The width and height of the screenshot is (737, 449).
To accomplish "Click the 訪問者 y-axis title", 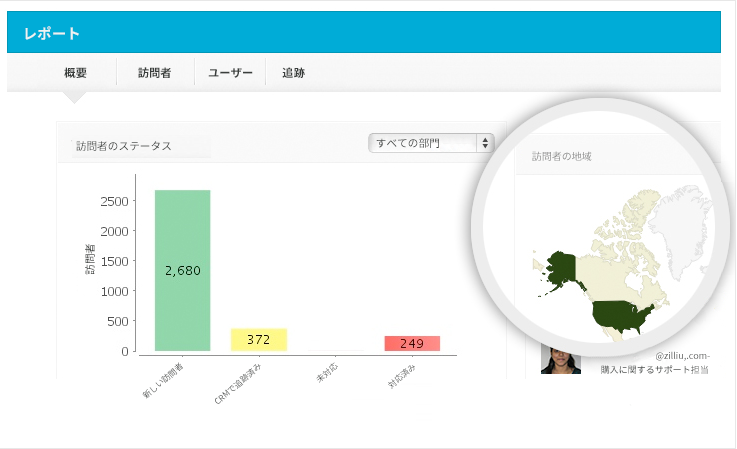I will coord(90,259).
